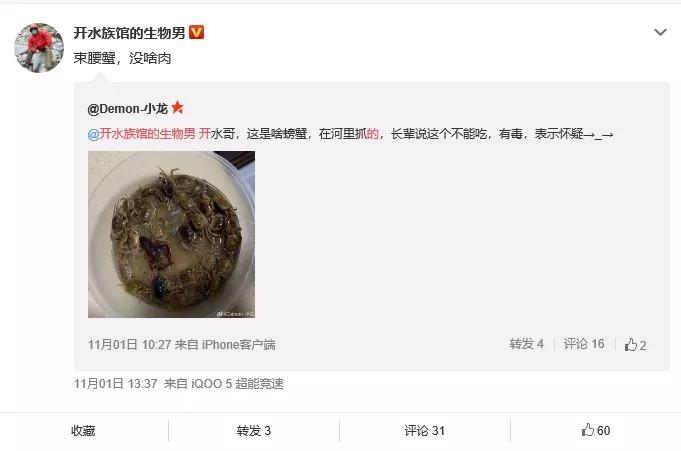
Task: Open the post options chevron dropdown
Action: pos(660,32)
